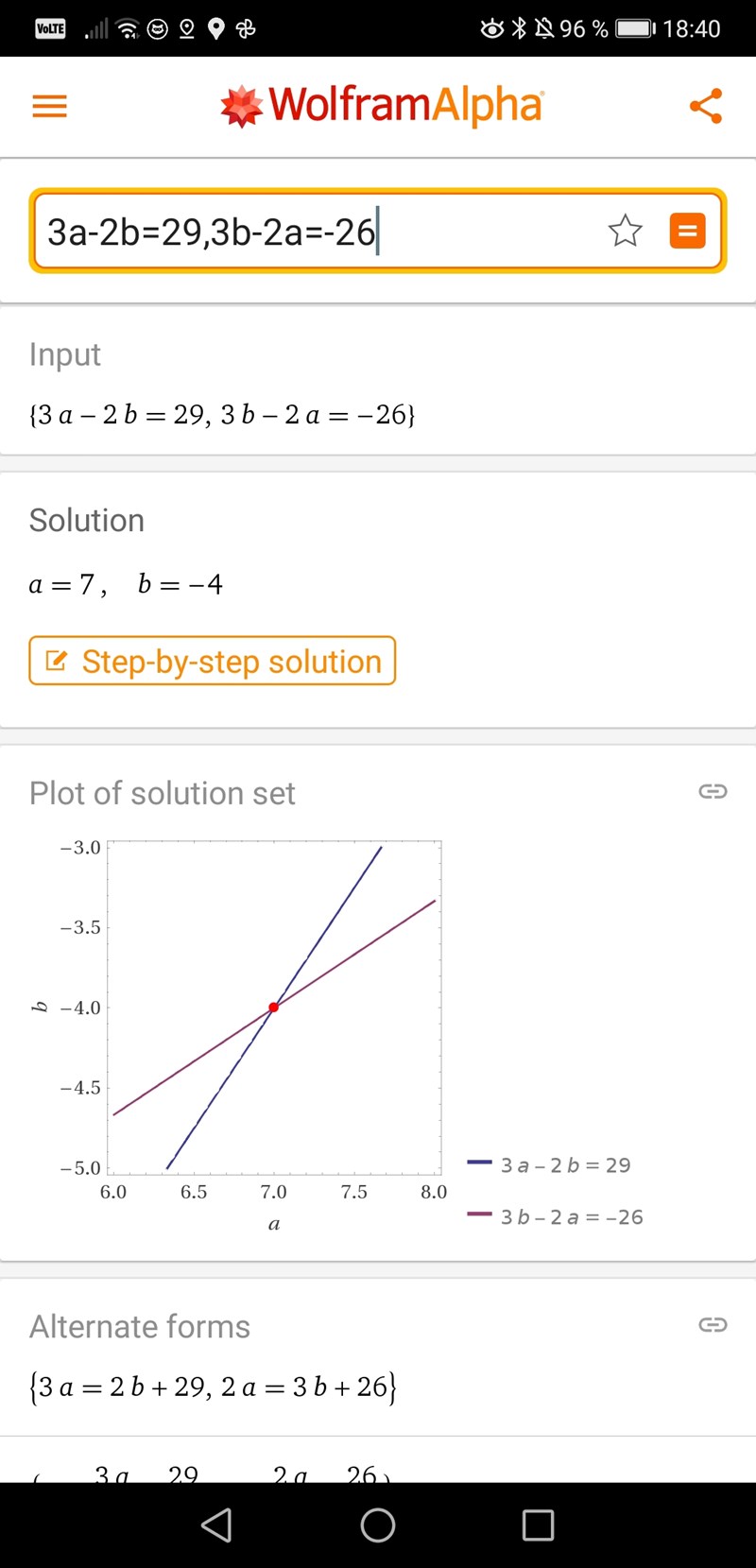Click the query input field

312,232
